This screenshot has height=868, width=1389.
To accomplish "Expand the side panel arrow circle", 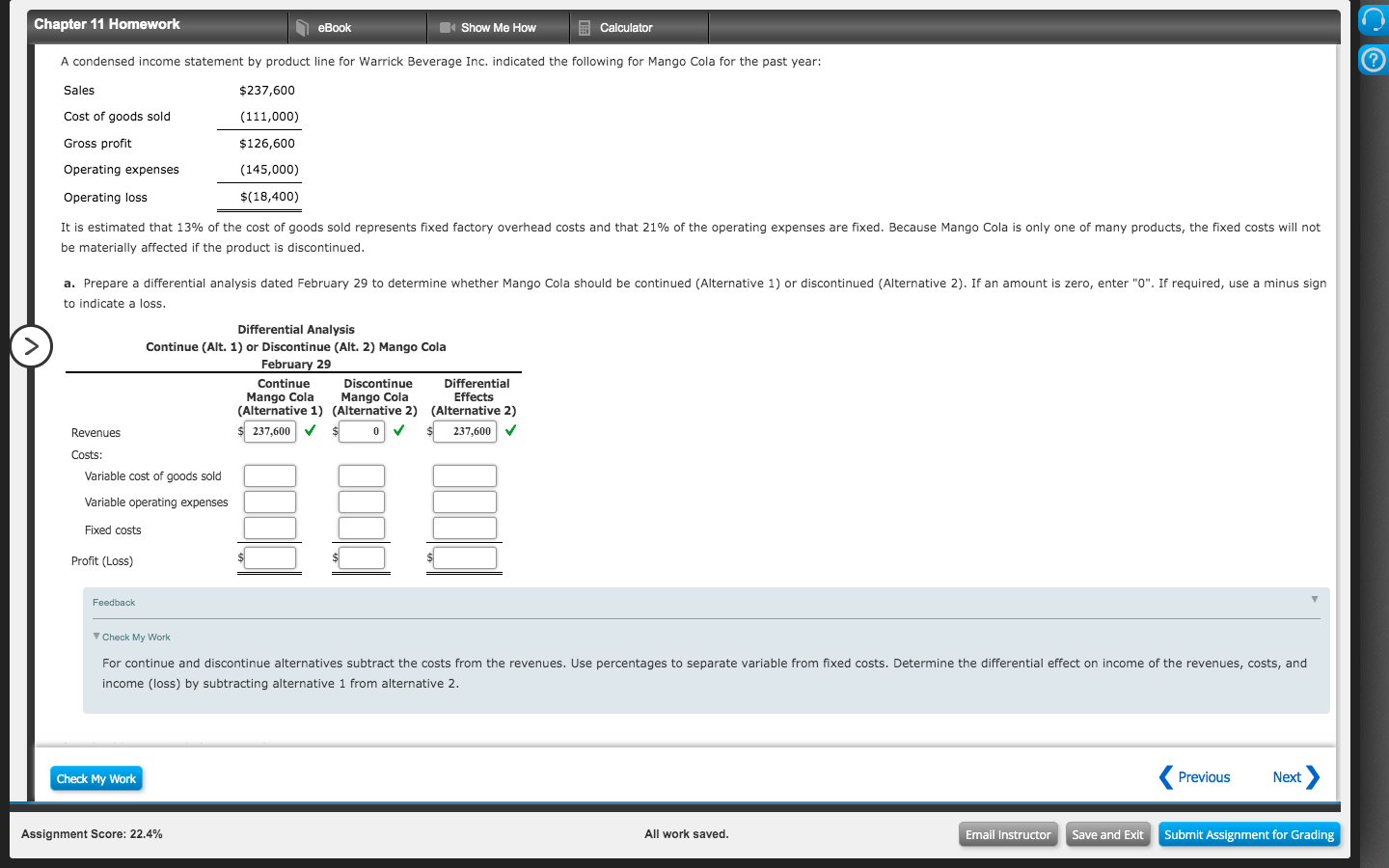I will point(31,346).
